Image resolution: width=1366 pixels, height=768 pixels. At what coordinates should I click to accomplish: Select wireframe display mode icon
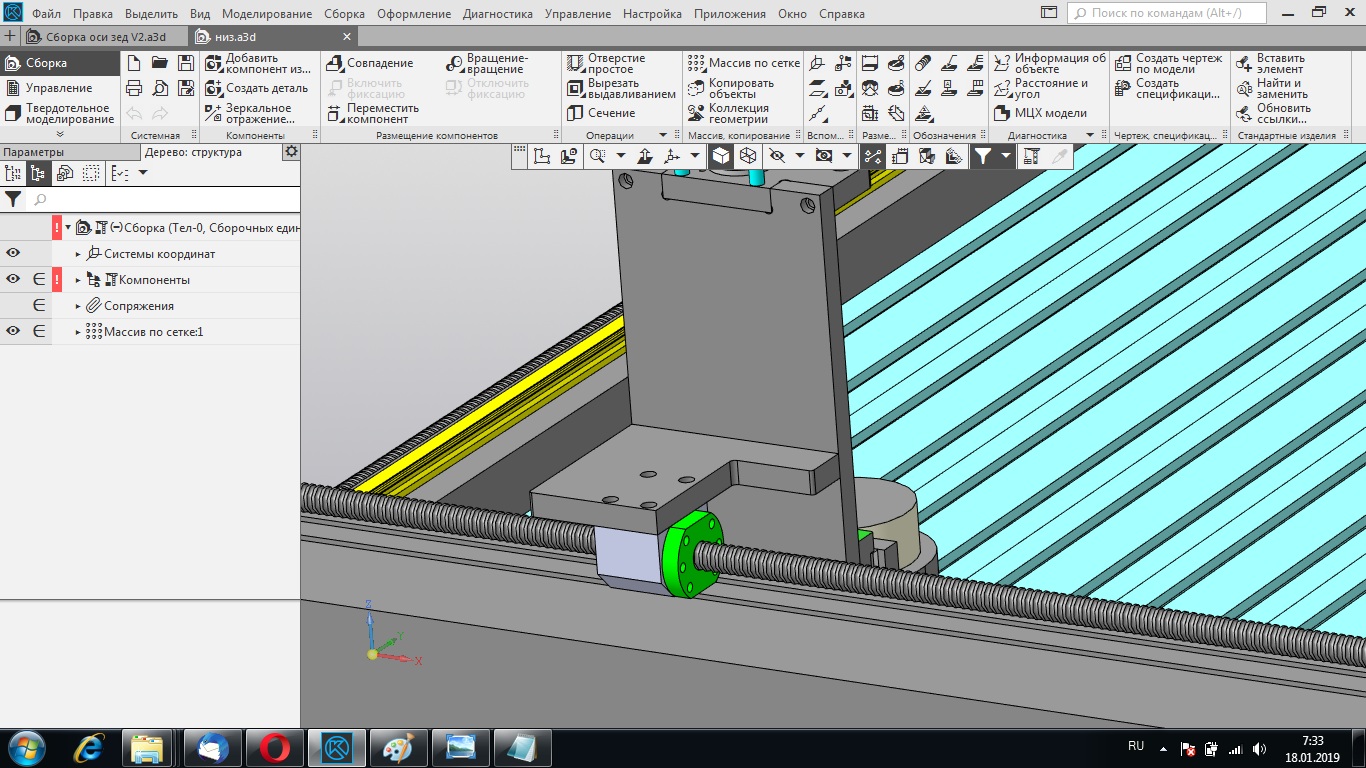[747, 156]
